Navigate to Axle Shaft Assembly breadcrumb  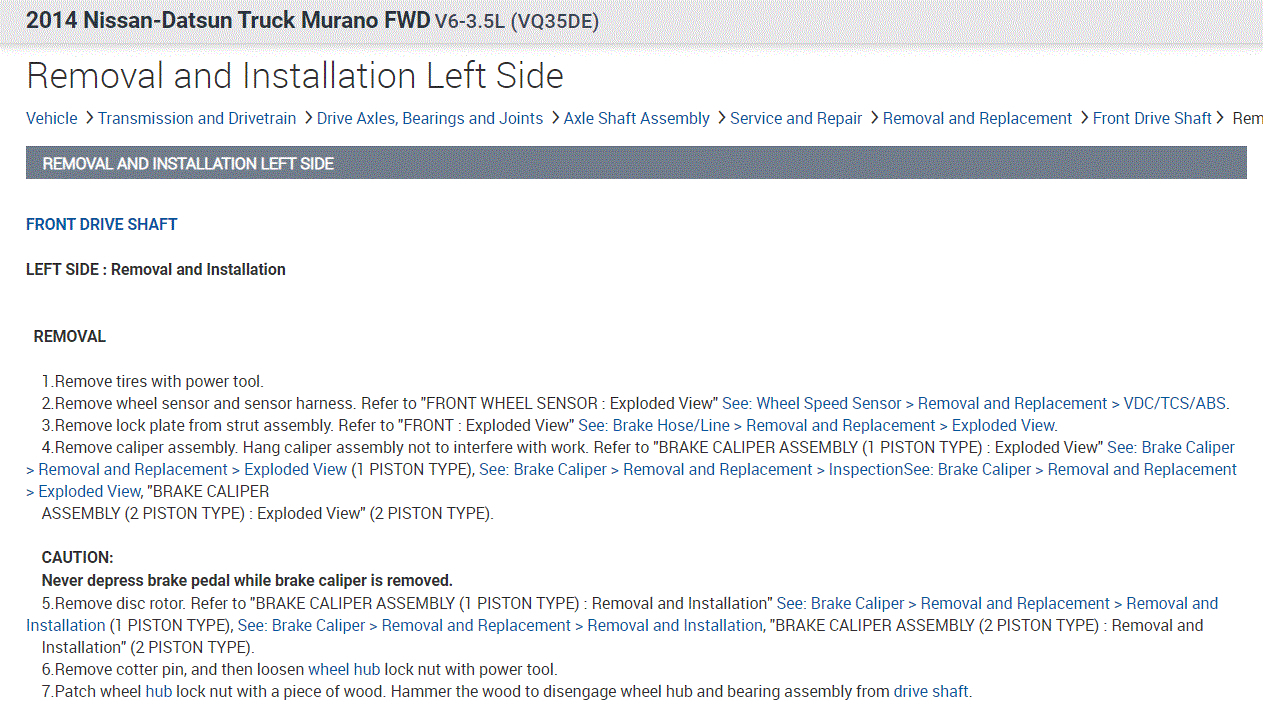636,118
